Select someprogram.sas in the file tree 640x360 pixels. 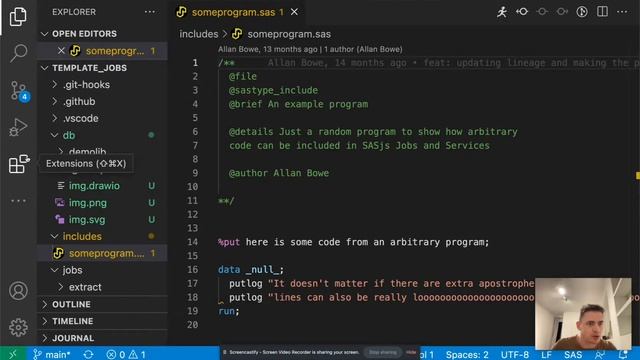[x=102, y=253]
